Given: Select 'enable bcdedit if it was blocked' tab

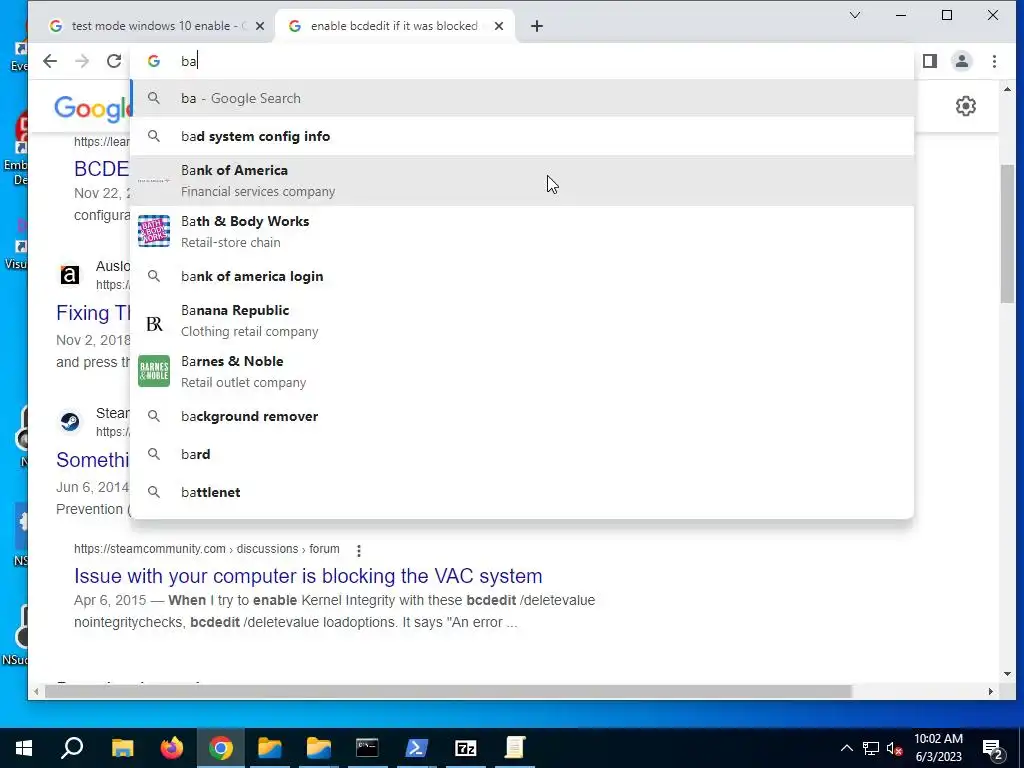Looking at the screenshot, I should coord(394,26).
